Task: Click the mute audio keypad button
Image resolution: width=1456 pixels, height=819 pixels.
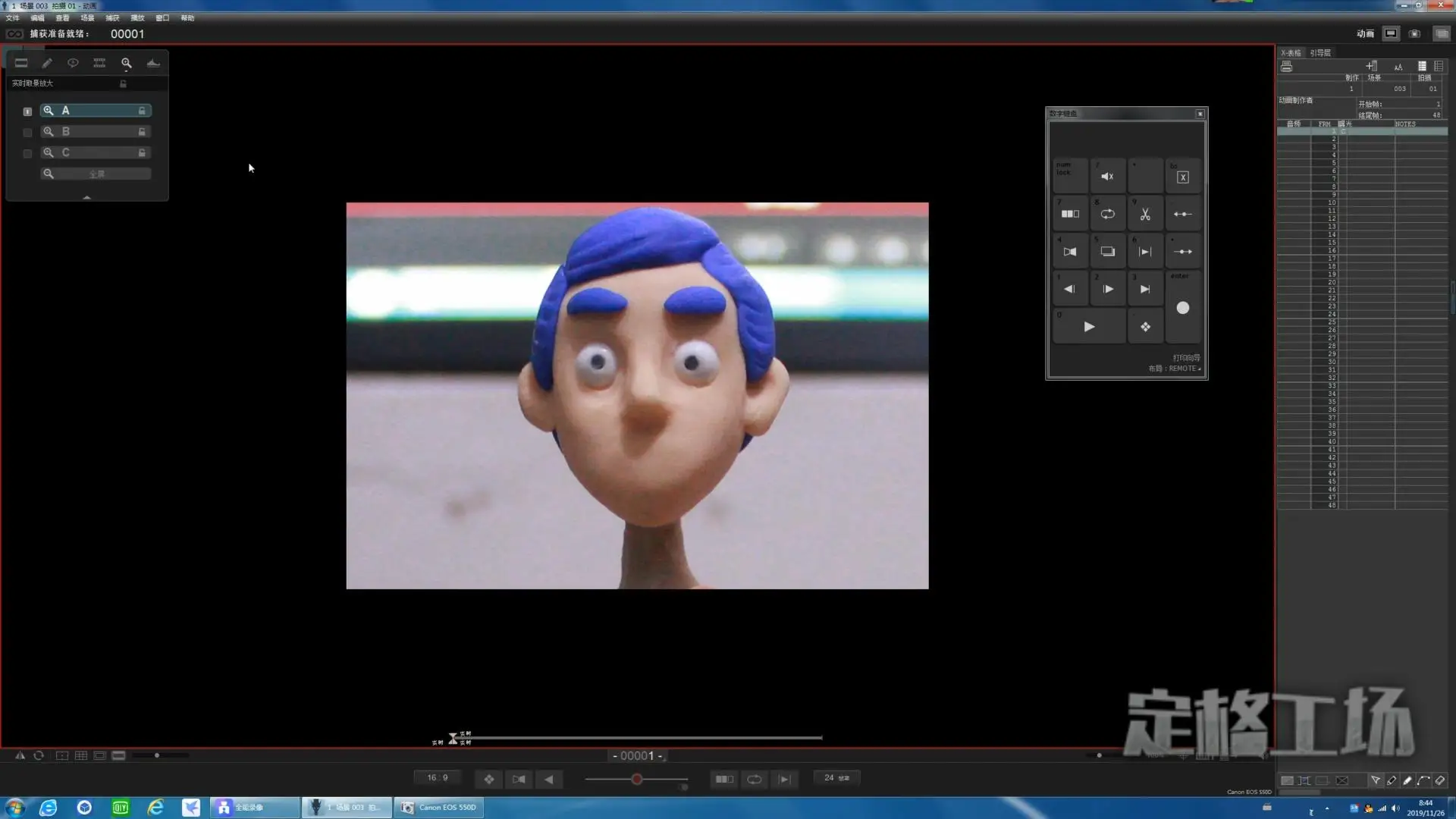Action: (1108, 176)
